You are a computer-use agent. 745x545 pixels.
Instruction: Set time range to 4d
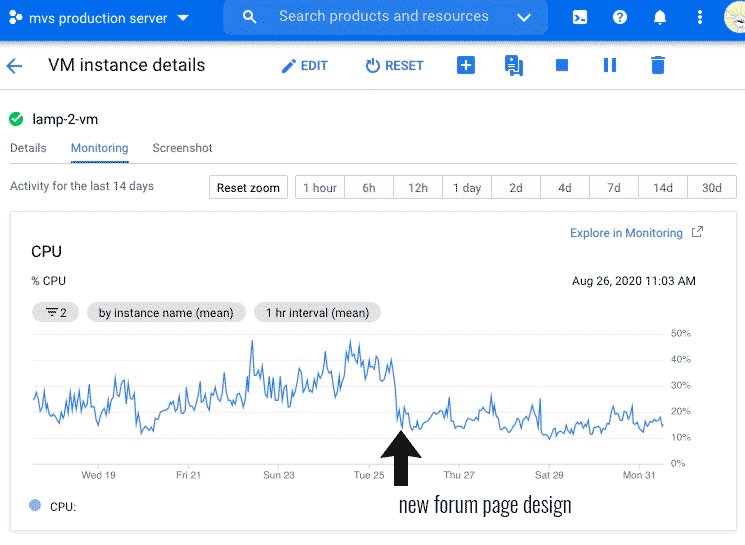(x=564, y=188)
